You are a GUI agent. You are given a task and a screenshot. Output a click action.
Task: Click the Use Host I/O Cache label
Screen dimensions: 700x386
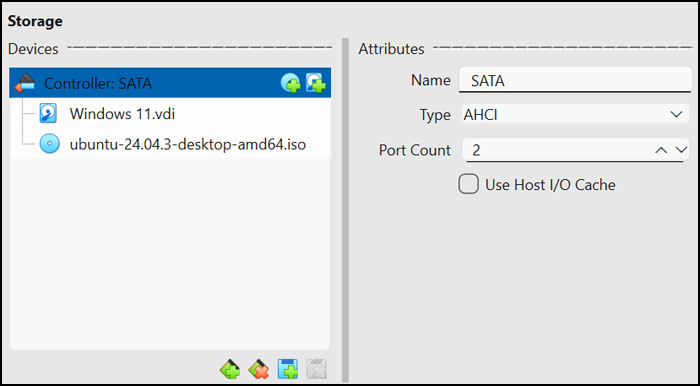(550, 185)
